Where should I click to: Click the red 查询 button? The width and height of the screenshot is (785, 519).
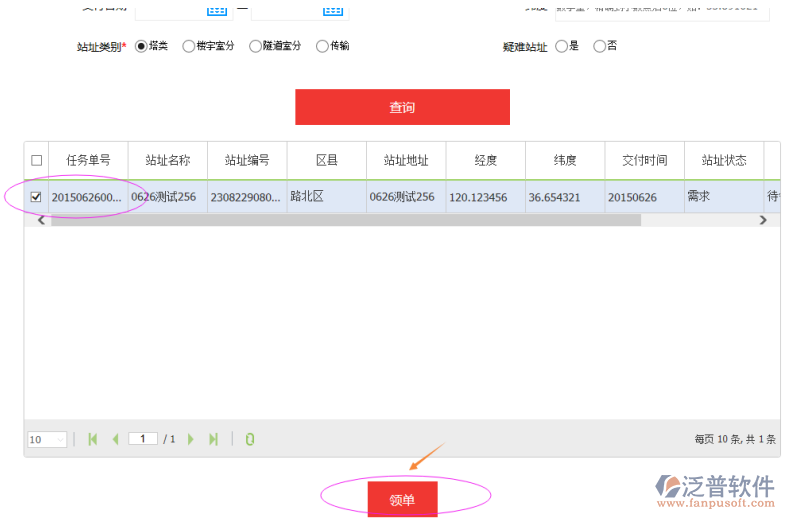pos(402,107)
